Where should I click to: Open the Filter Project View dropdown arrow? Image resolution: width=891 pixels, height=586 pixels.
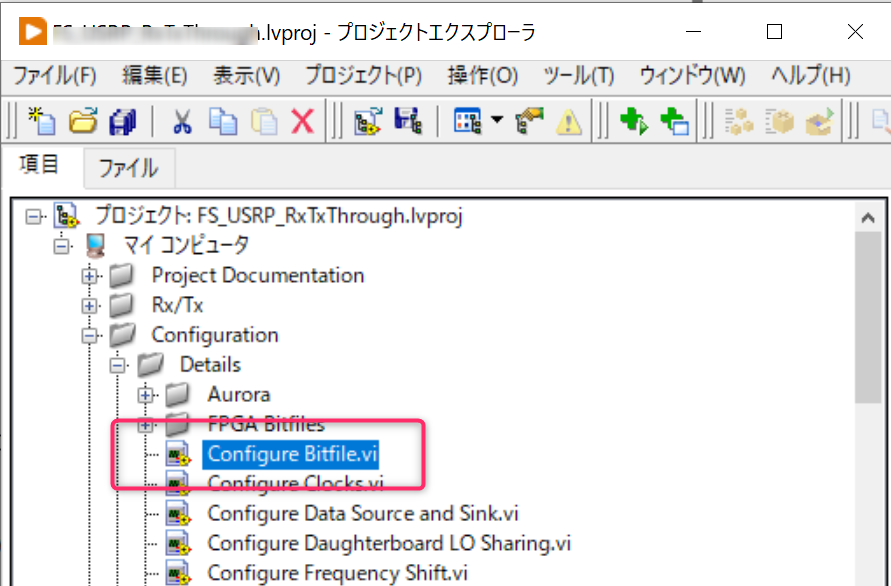point(497,119)
